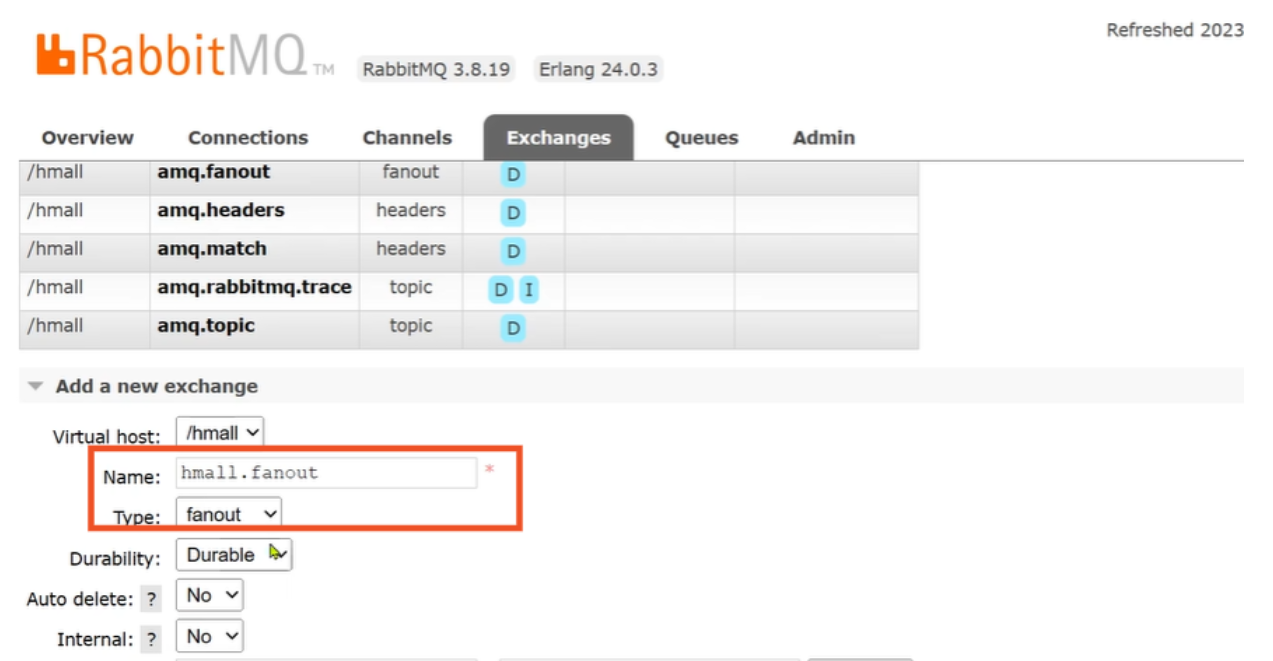Open the Auto delete dropdown
Image resolution: width=1273 pixels, height=661 pixels.
coord(210,595)
